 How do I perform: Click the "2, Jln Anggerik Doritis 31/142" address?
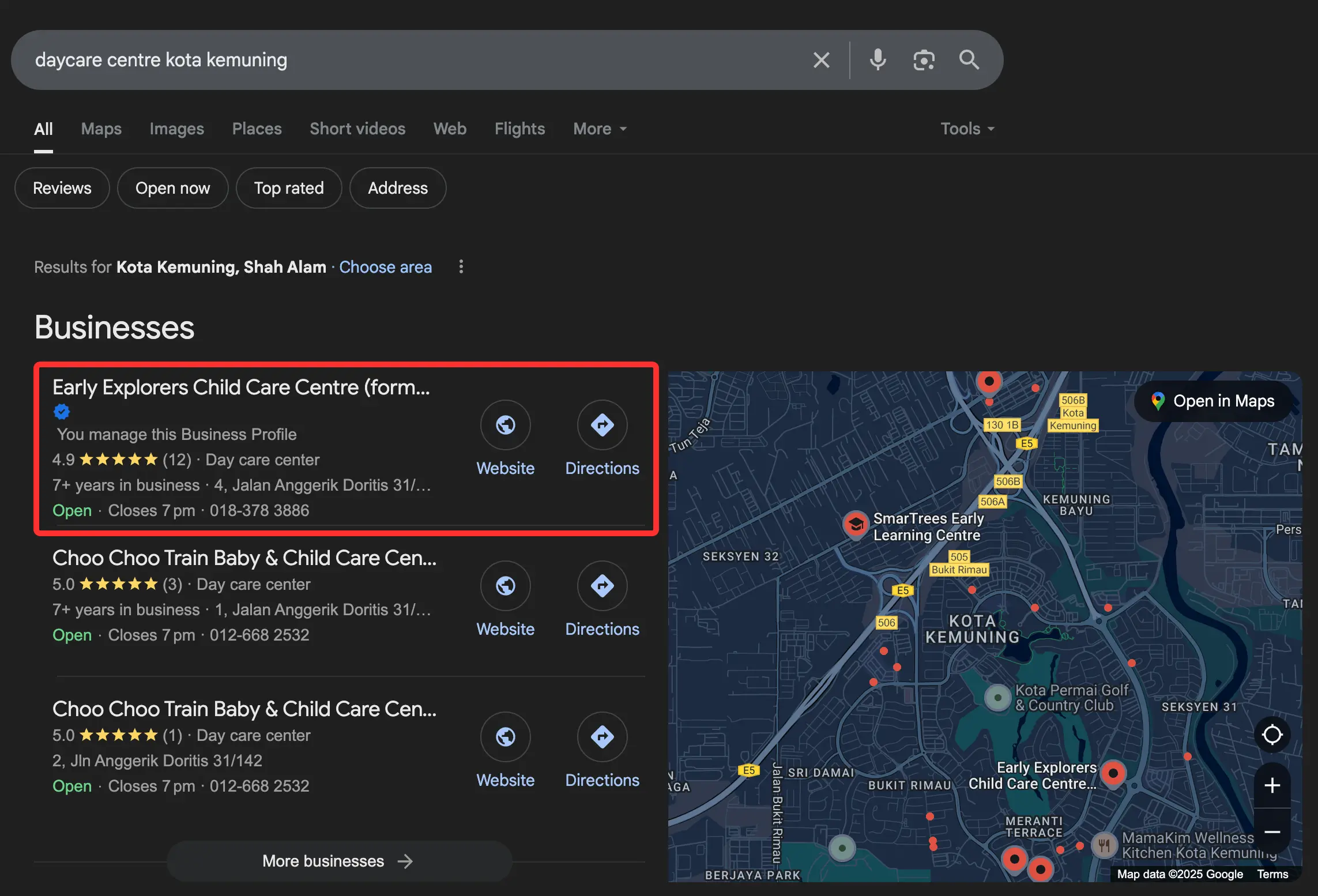pyautogui.click(x=157, y=761)
